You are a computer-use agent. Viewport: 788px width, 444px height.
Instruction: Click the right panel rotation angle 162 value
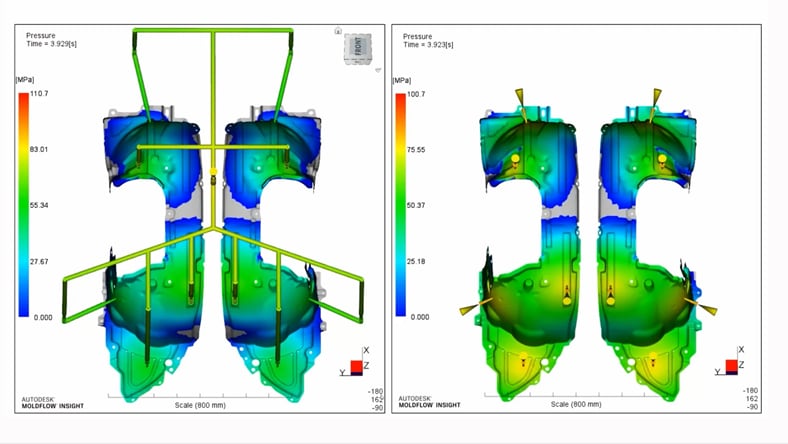click(x=752, y=398)
